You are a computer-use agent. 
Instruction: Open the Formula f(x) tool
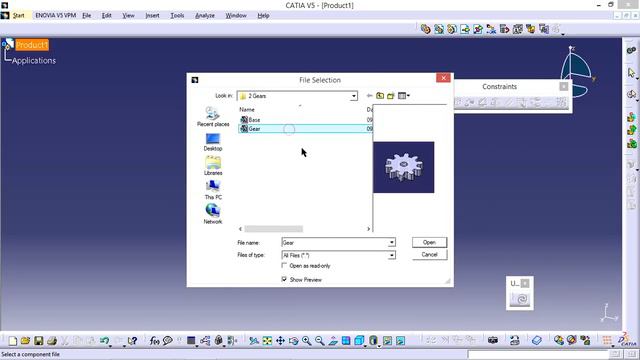154,340
